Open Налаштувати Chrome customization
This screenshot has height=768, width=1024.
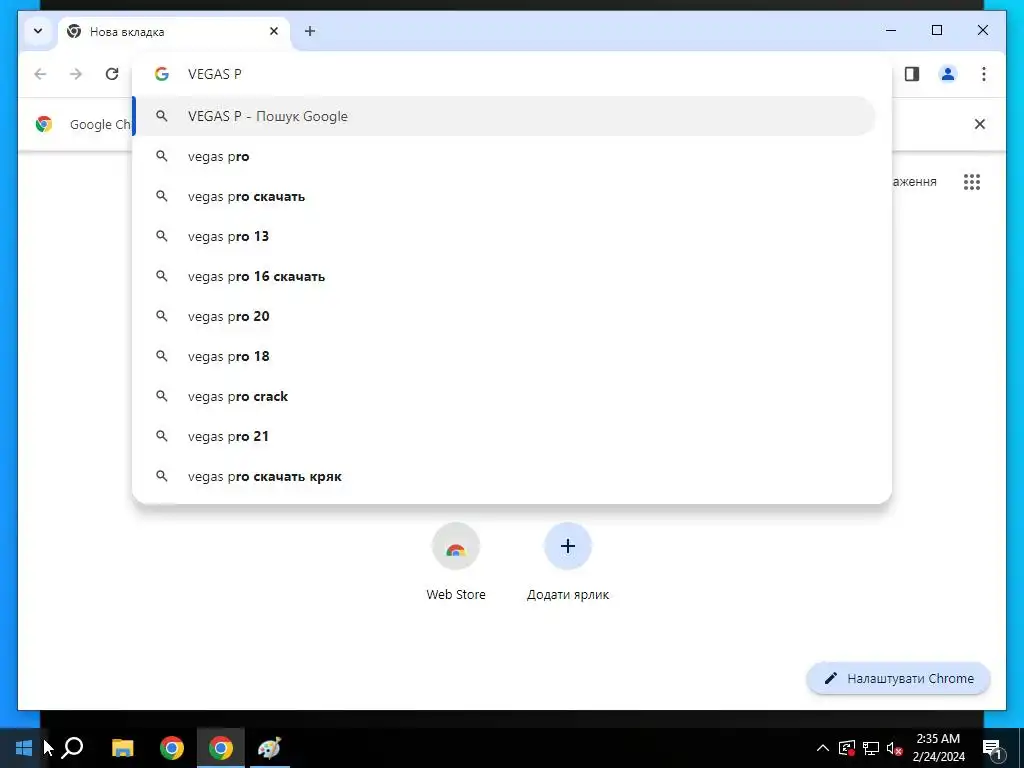[x=899, y=679]
